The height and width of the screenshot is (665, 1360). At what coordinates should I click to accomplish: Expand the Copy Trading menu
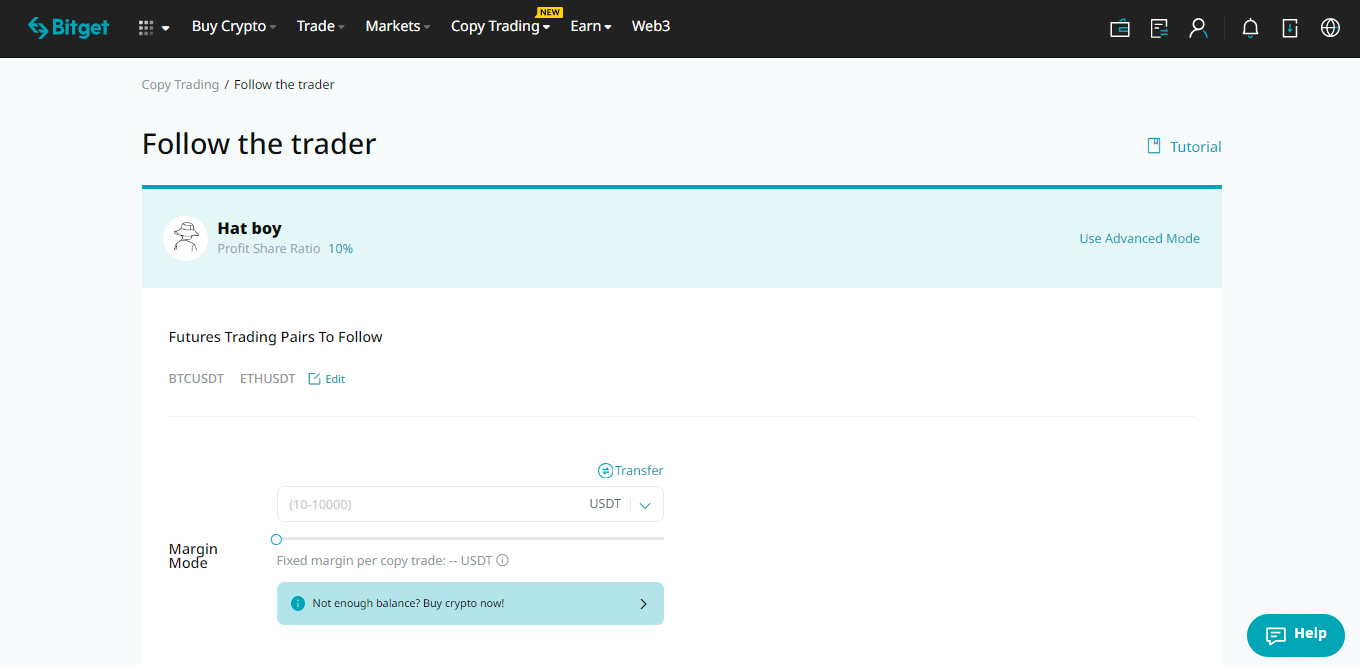(x=501, y=27)
